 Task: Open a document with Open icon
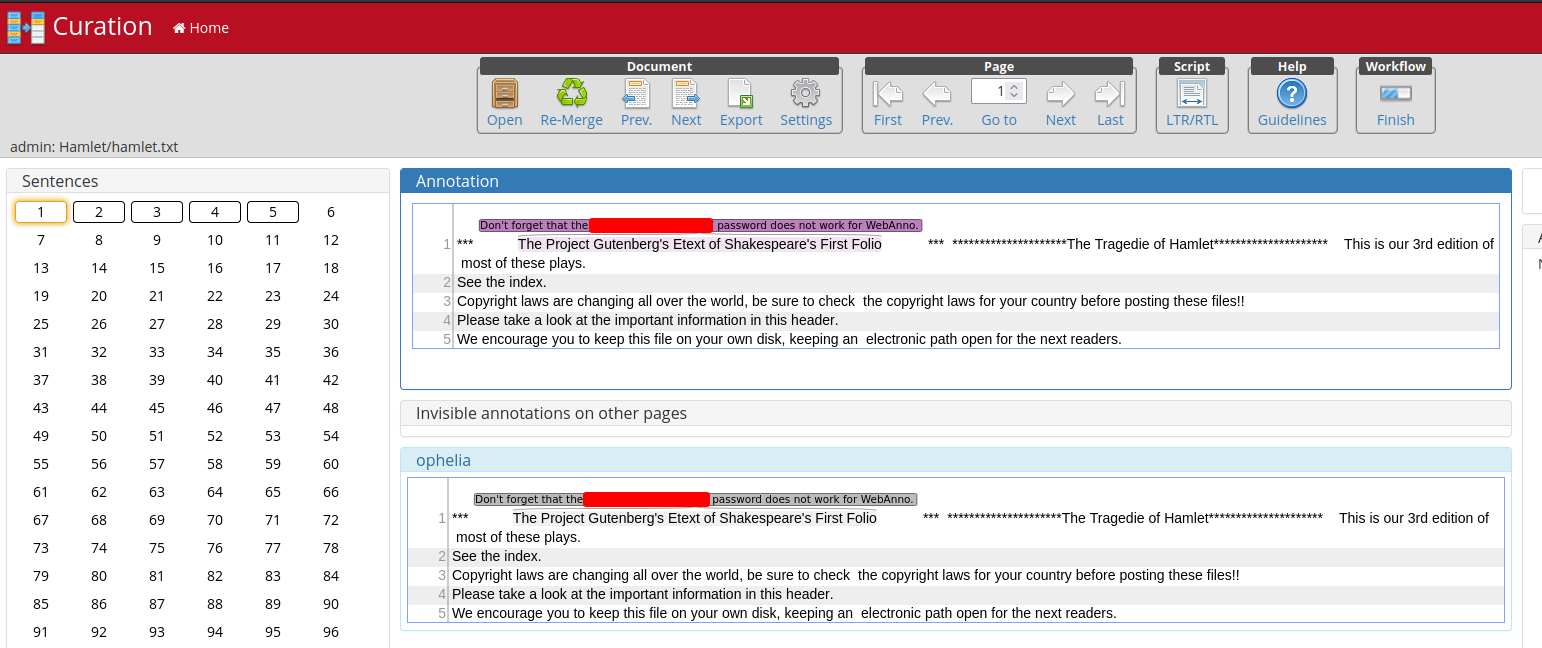[x=505, y=94]
